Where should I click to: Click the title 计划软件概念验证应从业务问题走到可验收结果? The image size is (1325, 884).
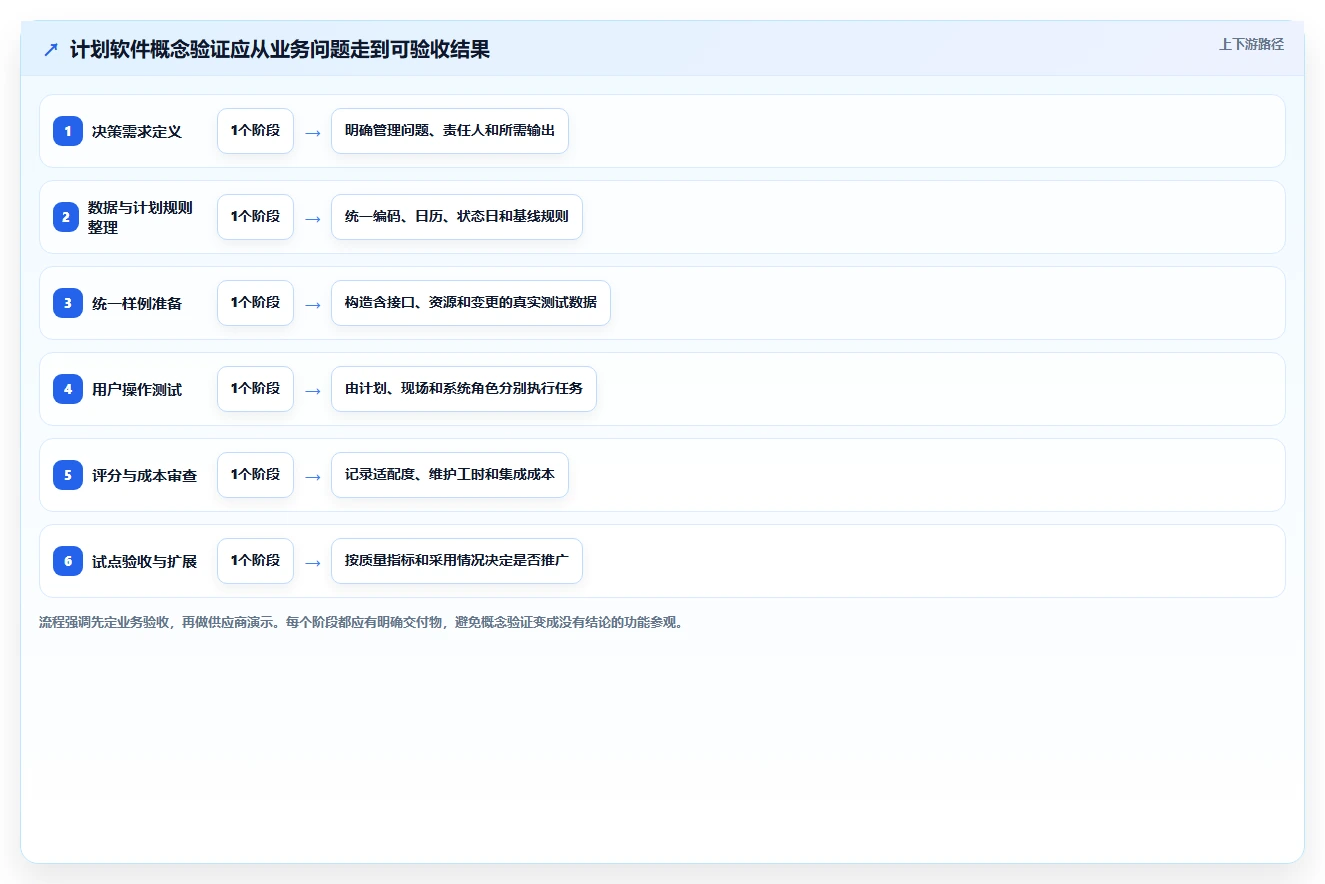point(280,49)
